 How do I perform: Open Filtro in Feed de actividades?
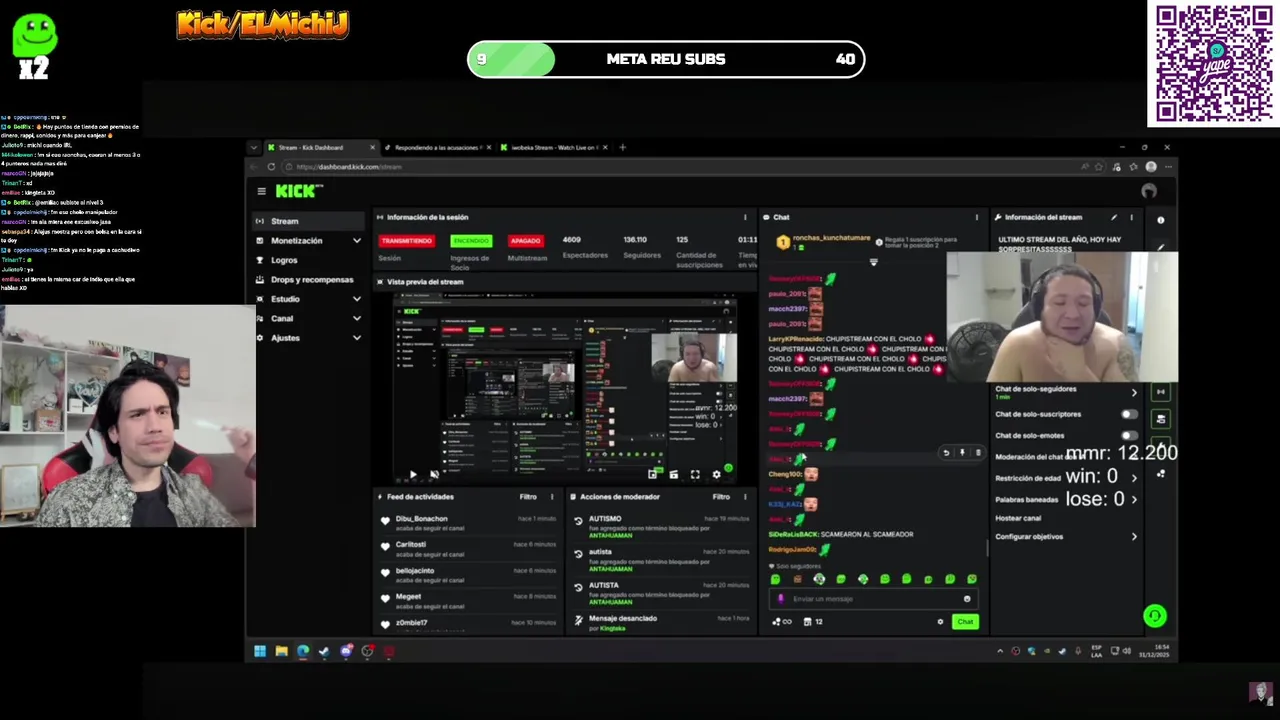tap(528, 497)
